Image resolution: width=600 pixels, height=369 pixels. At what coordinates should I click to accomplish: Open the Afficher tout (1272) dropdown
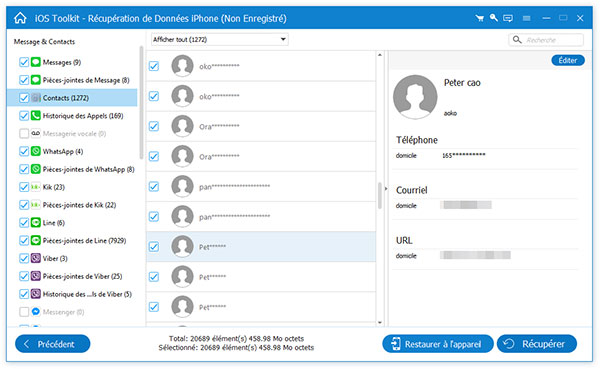coord(219,39)
